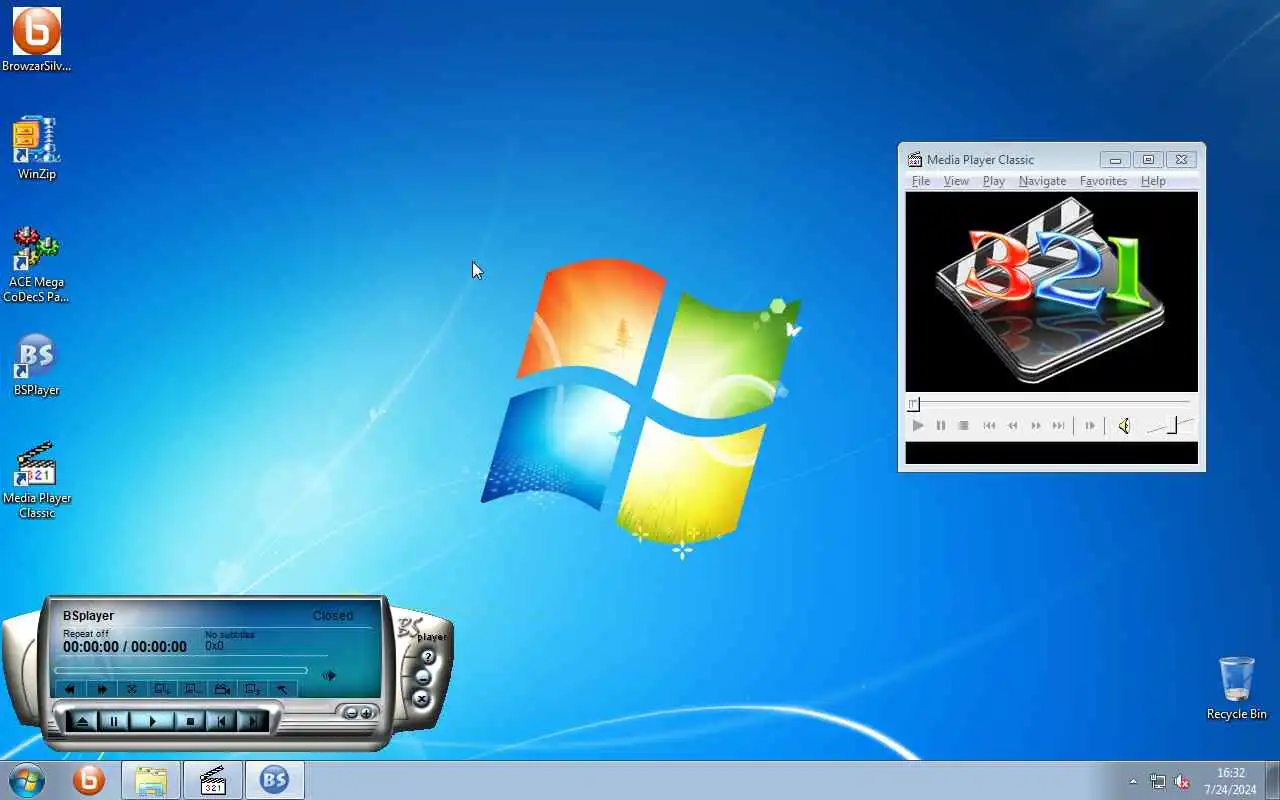Click Play in Media Player Classic

click(x=918, y=426)
